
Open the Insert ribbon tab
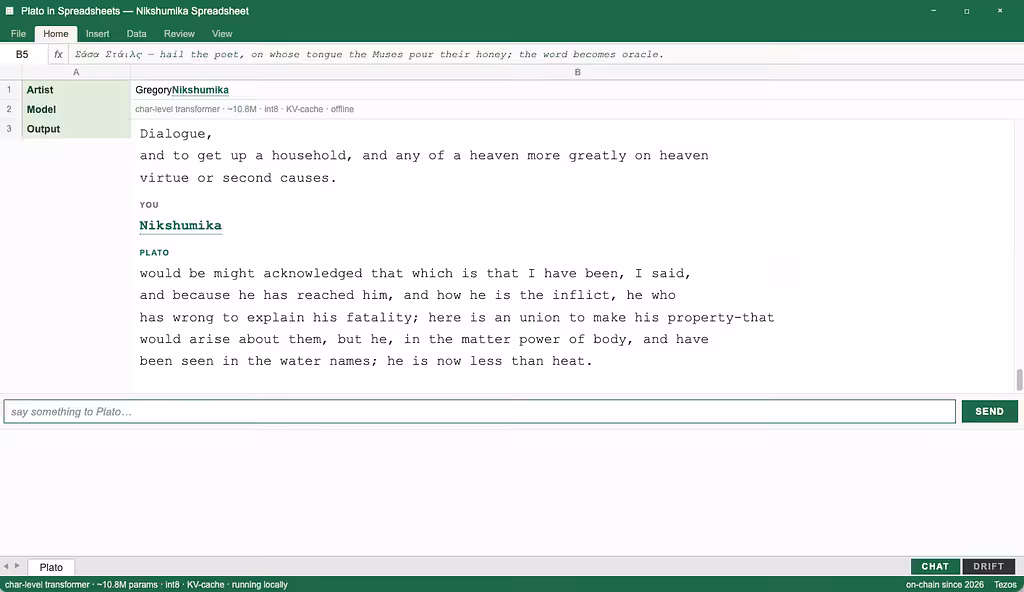97,33
